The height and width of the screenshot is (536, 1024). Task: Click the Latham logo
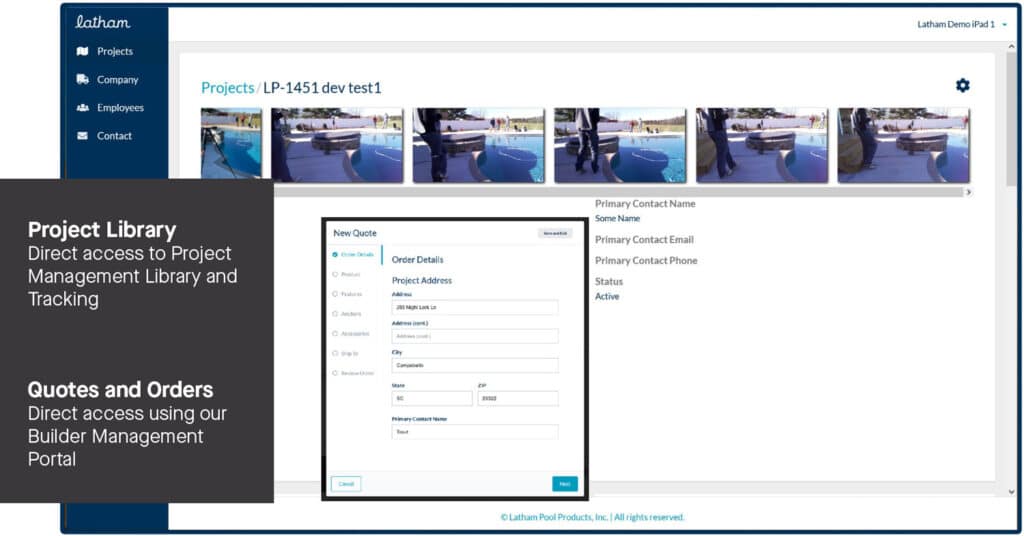103,21
